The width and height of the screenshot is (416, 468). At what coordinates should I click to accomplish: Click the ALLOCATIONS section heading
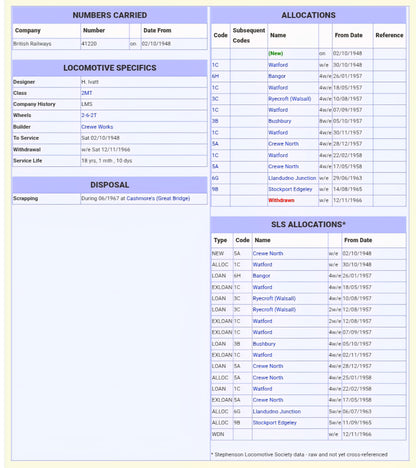[308, 15]
